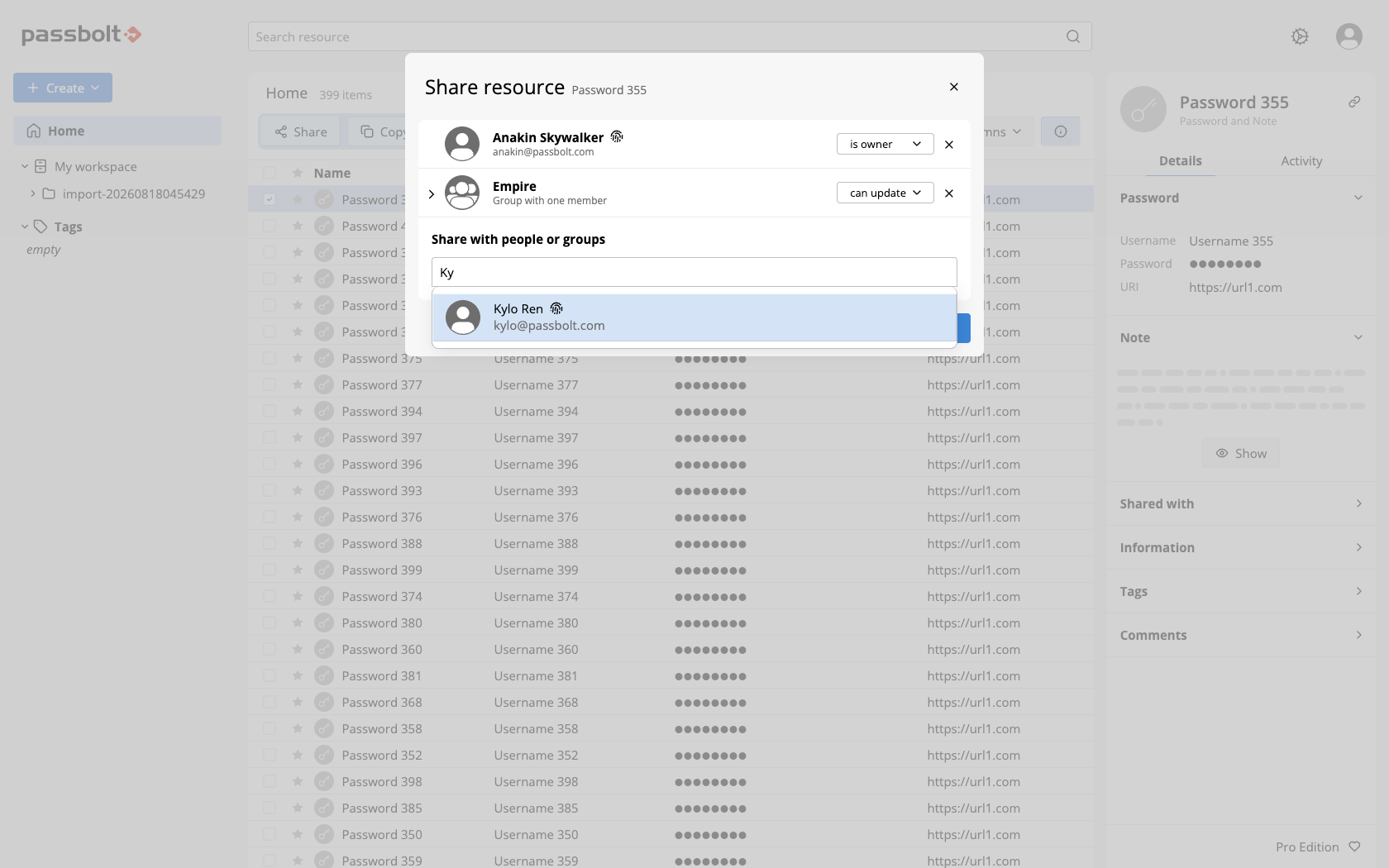Image resolution: width=1389 pixels, height=868 pixels.
Task: Select Password 385 row name
Action: 382,808
